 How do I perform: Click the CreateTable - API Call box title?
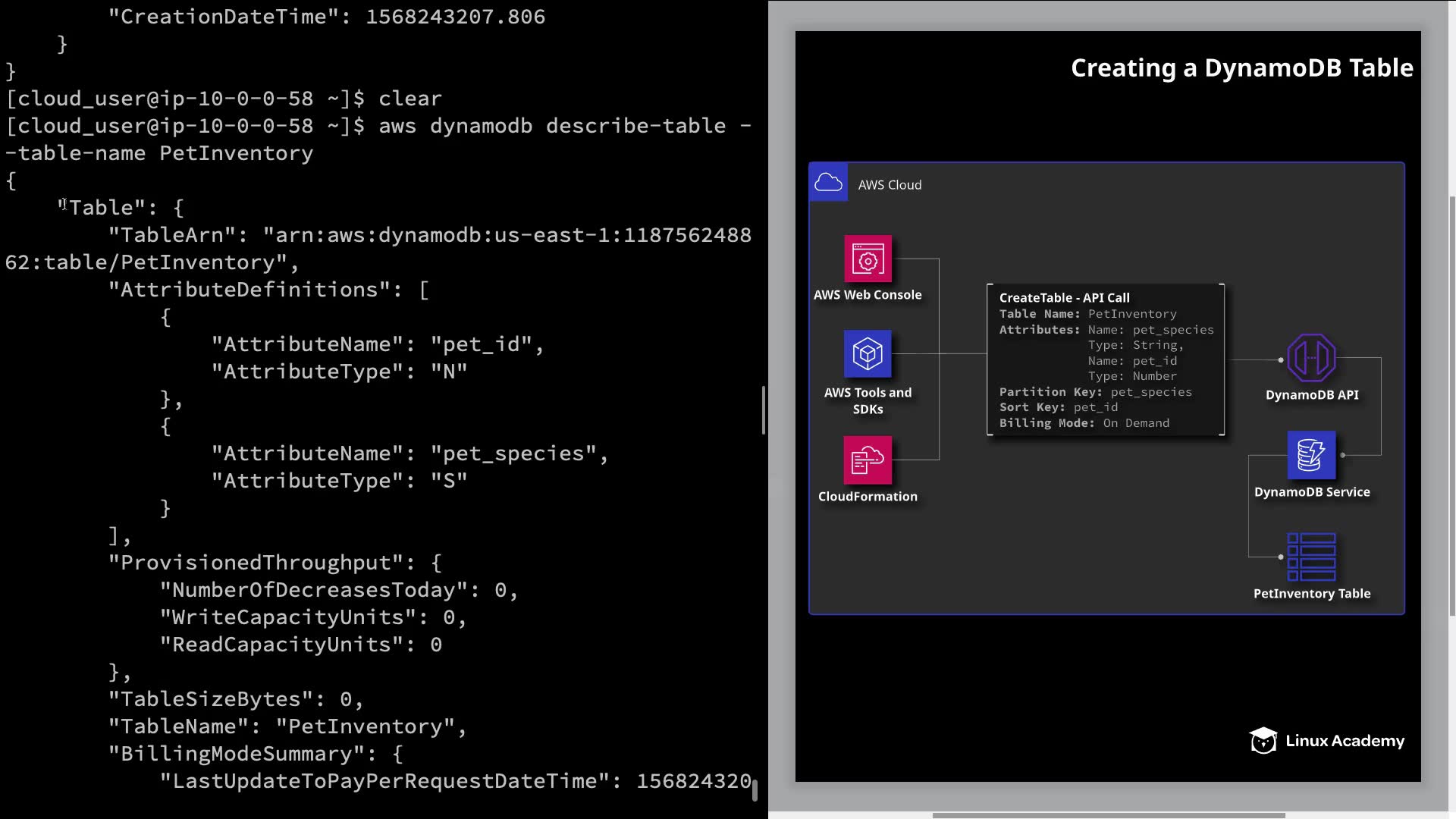point(1064,298)
